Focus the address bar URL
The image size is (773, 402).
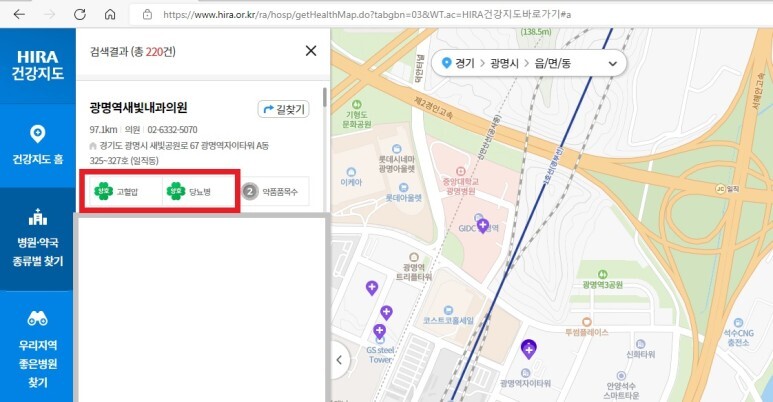(x=367, y=14)
